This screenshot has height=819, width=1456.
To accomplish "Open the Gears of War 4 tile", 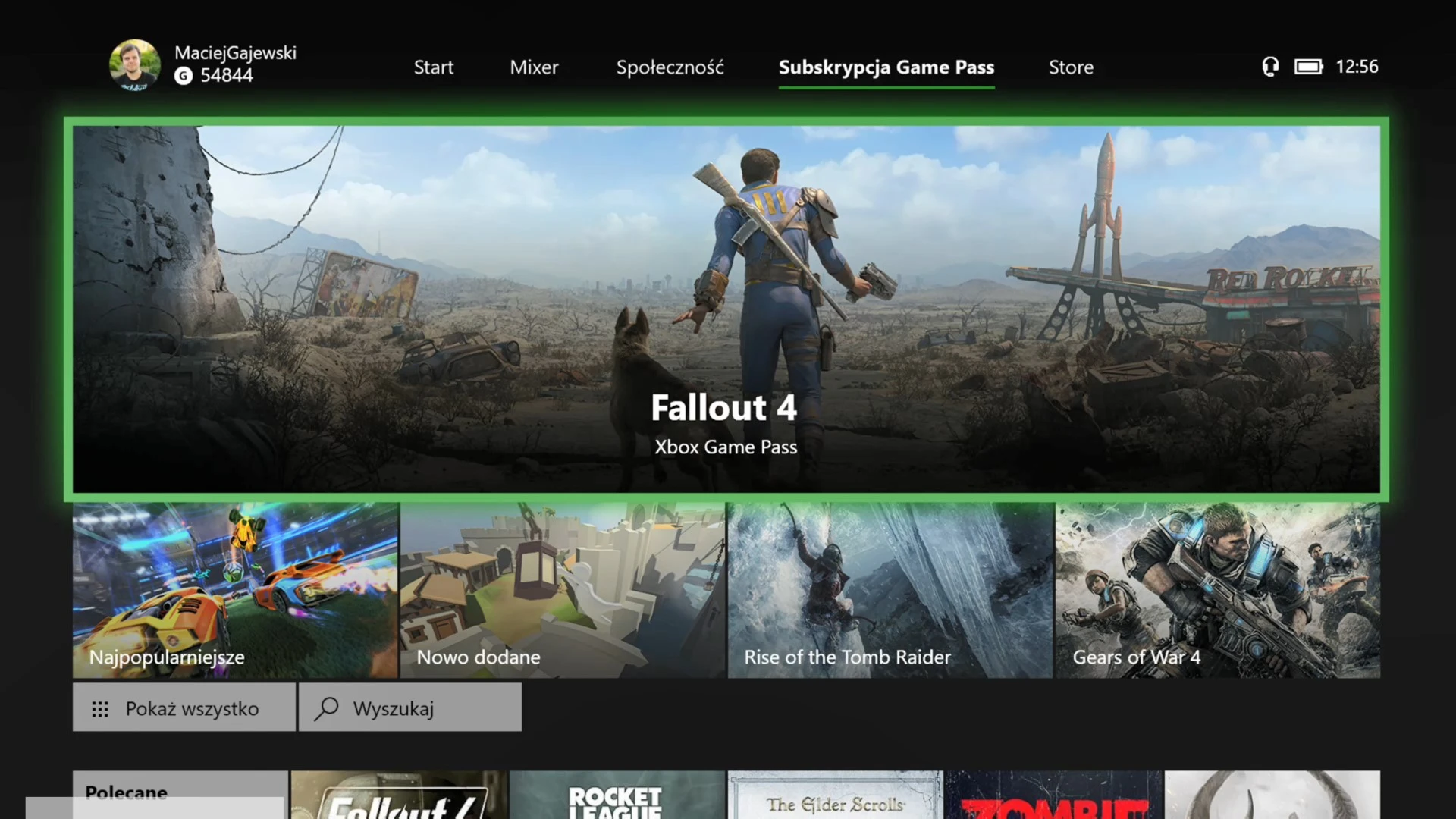I will pyautogui.click(x=1218, y=590).
